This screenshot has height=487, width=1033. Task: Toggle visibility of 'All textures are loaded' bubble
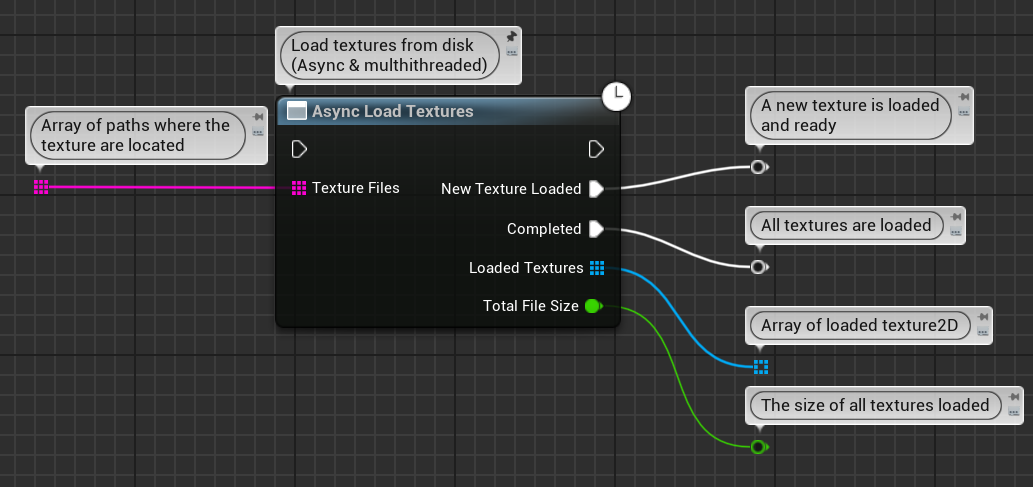tap(956, 232)
